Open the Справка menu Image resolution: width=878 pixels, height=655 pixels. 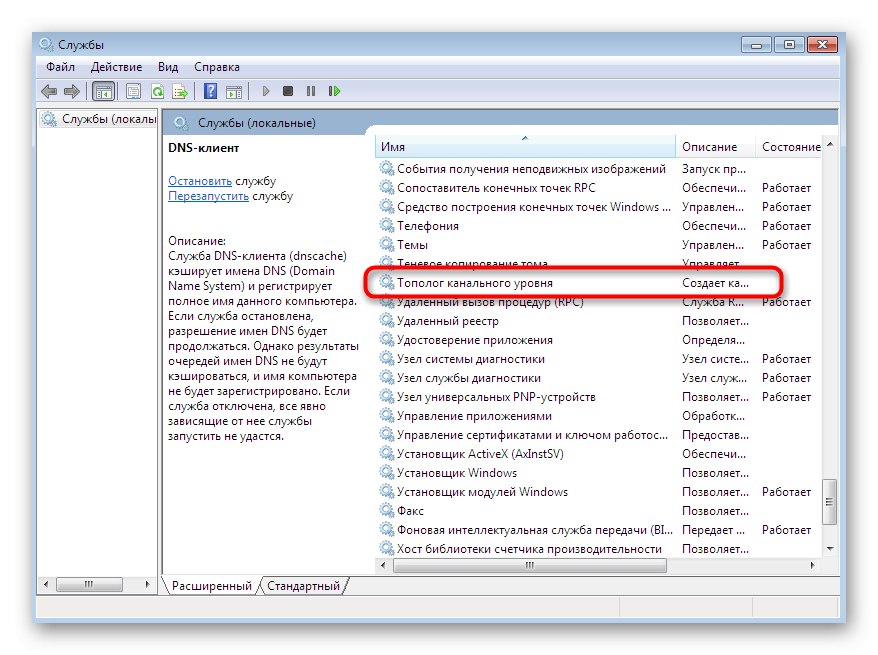click(x=217, y=67)
